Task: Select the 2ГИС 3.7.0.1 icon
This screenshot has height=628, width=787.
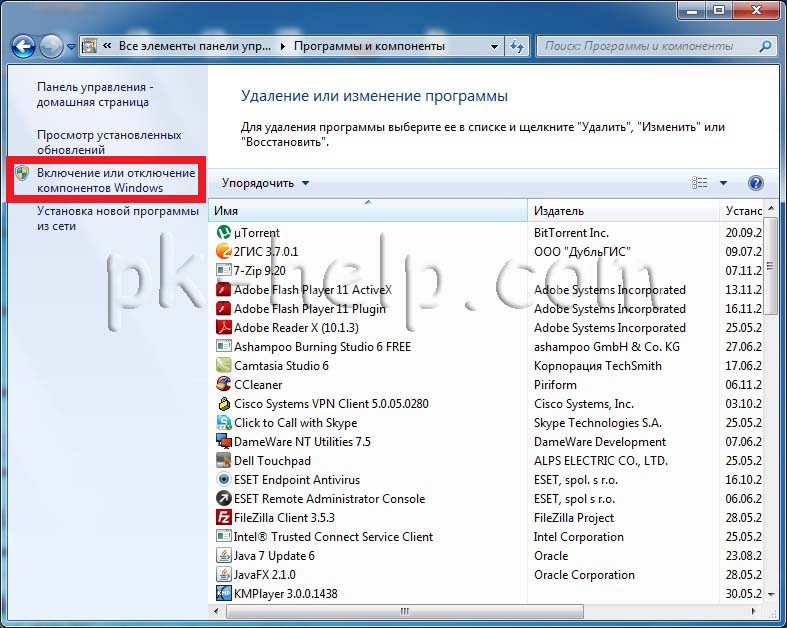Action: (x=223, y=251)
